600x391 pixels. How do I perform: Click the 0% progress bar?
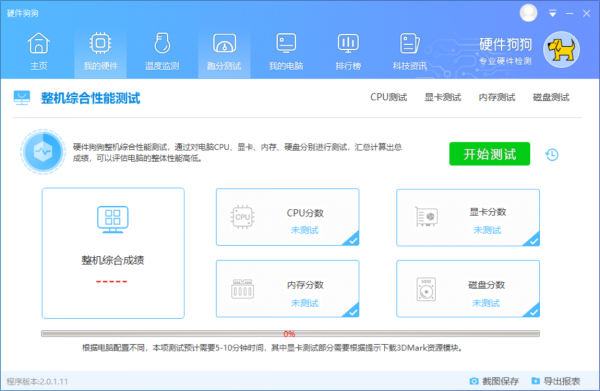click(x=290, y=334)
